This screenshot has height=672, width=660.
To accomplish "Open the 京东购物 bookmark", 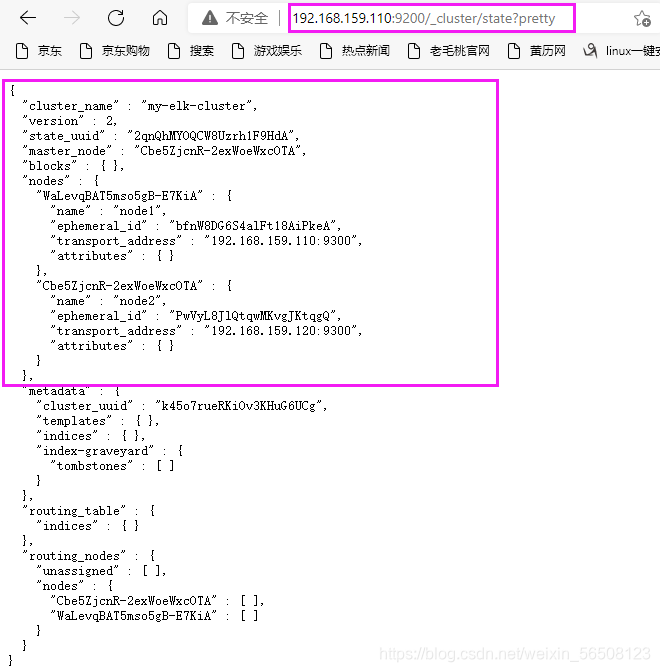I will (114, 51).
